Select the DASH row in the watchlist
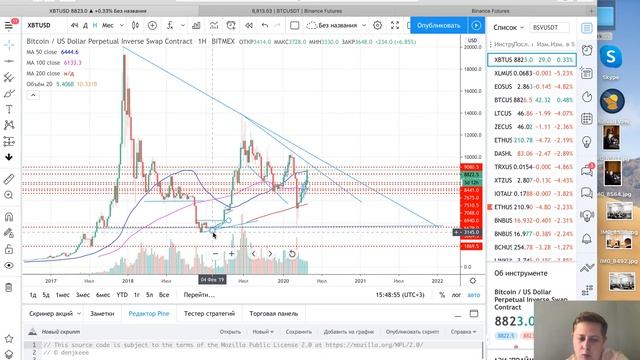The width and height of the screenshot is (640, 360). point(532,153)
